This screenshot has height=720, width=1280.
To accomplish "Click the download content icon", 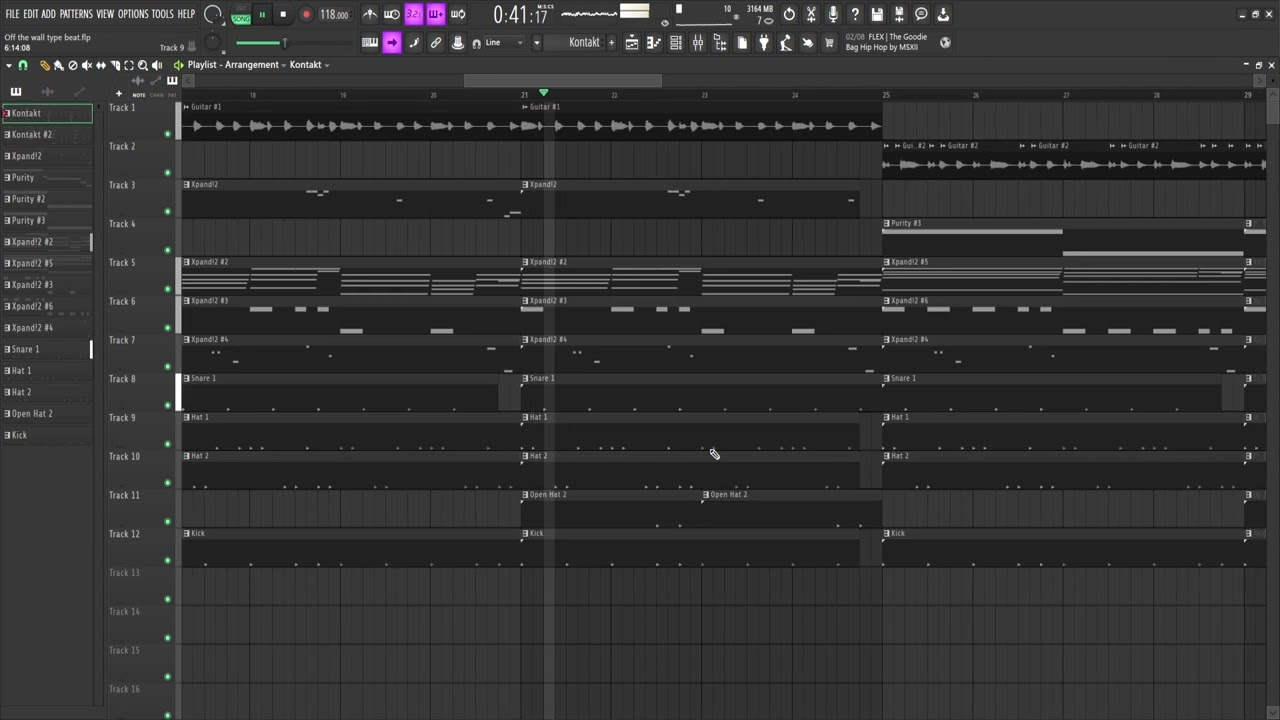I will [x=943, y=14].
